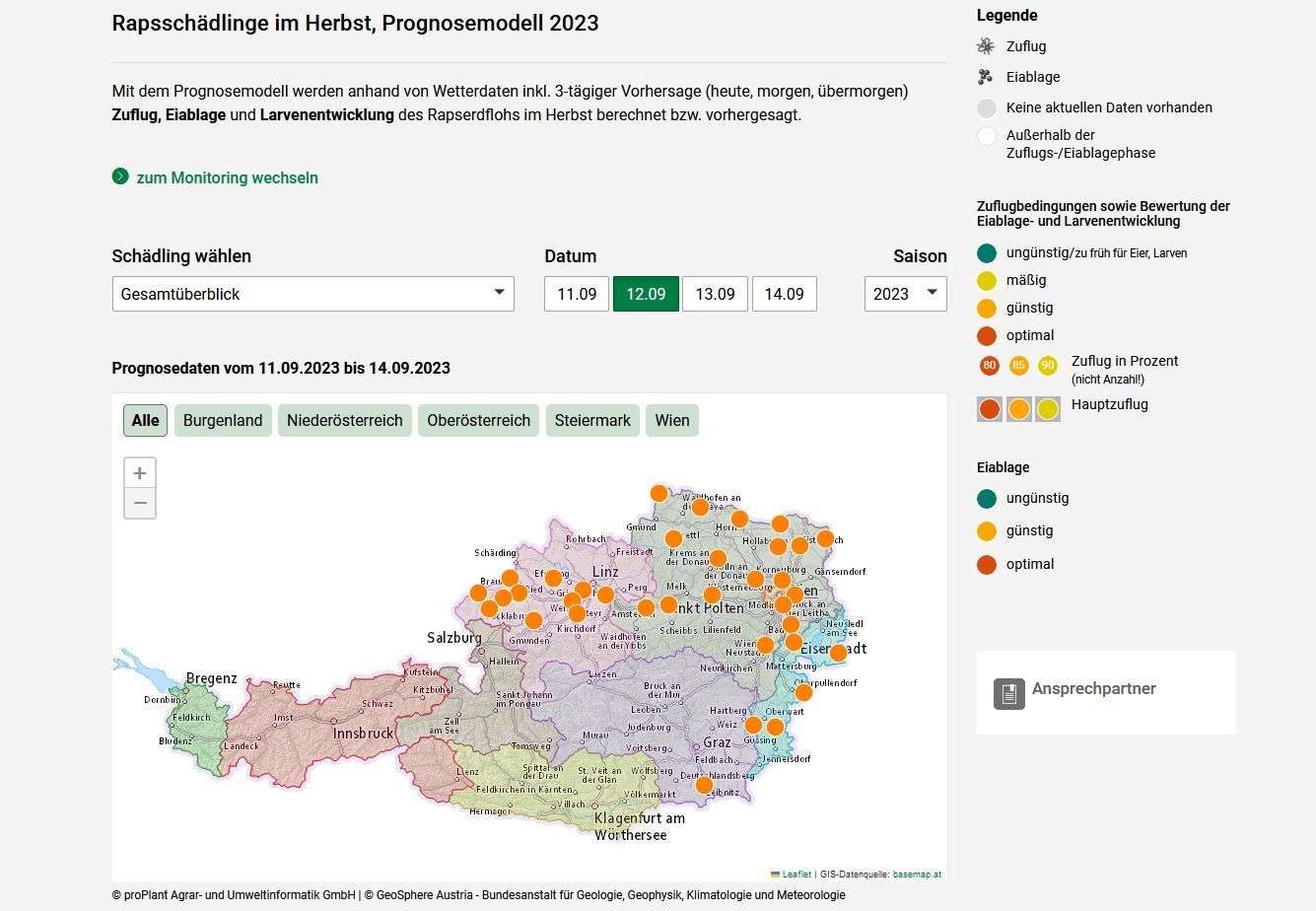Zoom out on the map with minus button
This screenshot has width=1316, height=911.
(140, 503)
